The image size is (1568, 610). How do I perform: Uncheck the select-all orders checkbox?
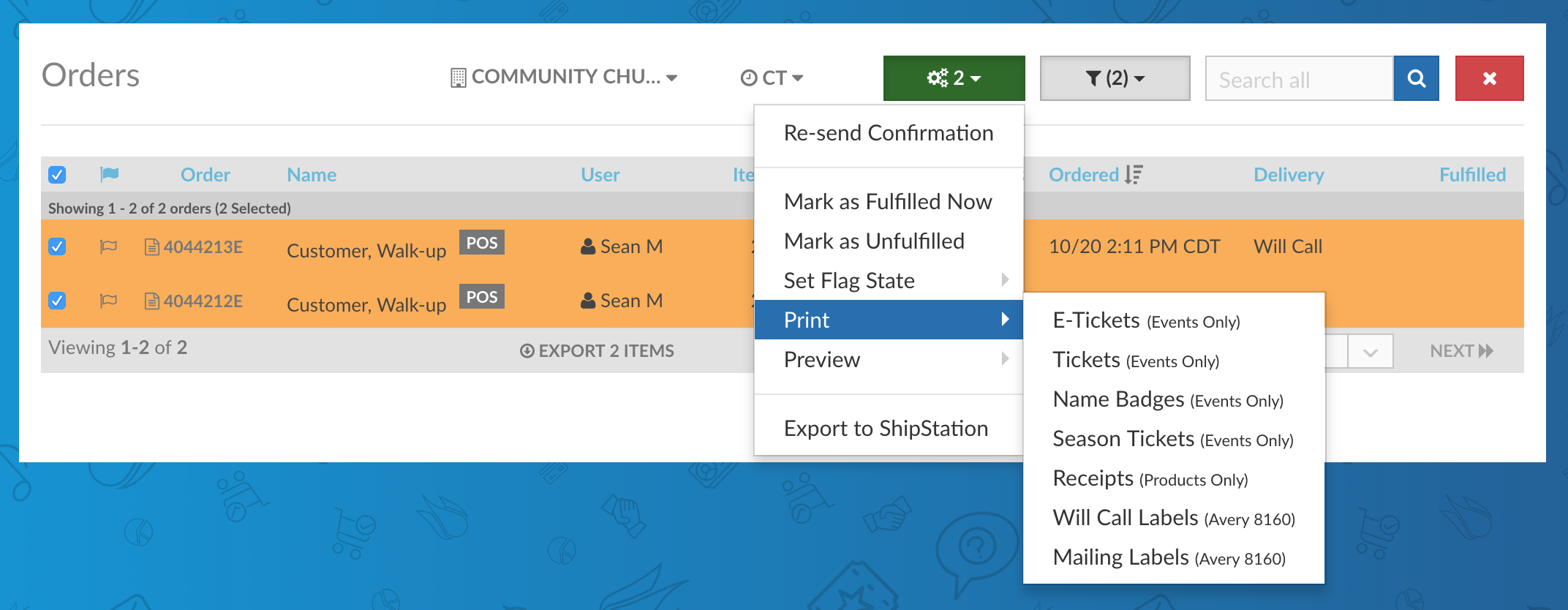57,175
